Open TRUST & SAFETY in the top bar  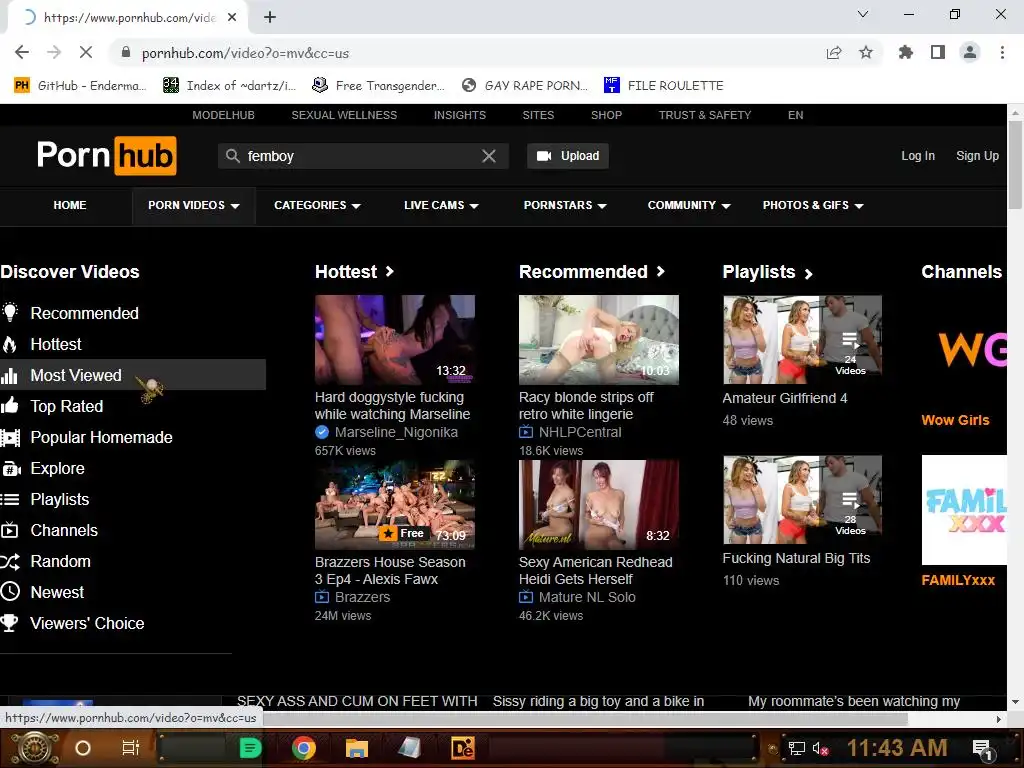(705, 115)
